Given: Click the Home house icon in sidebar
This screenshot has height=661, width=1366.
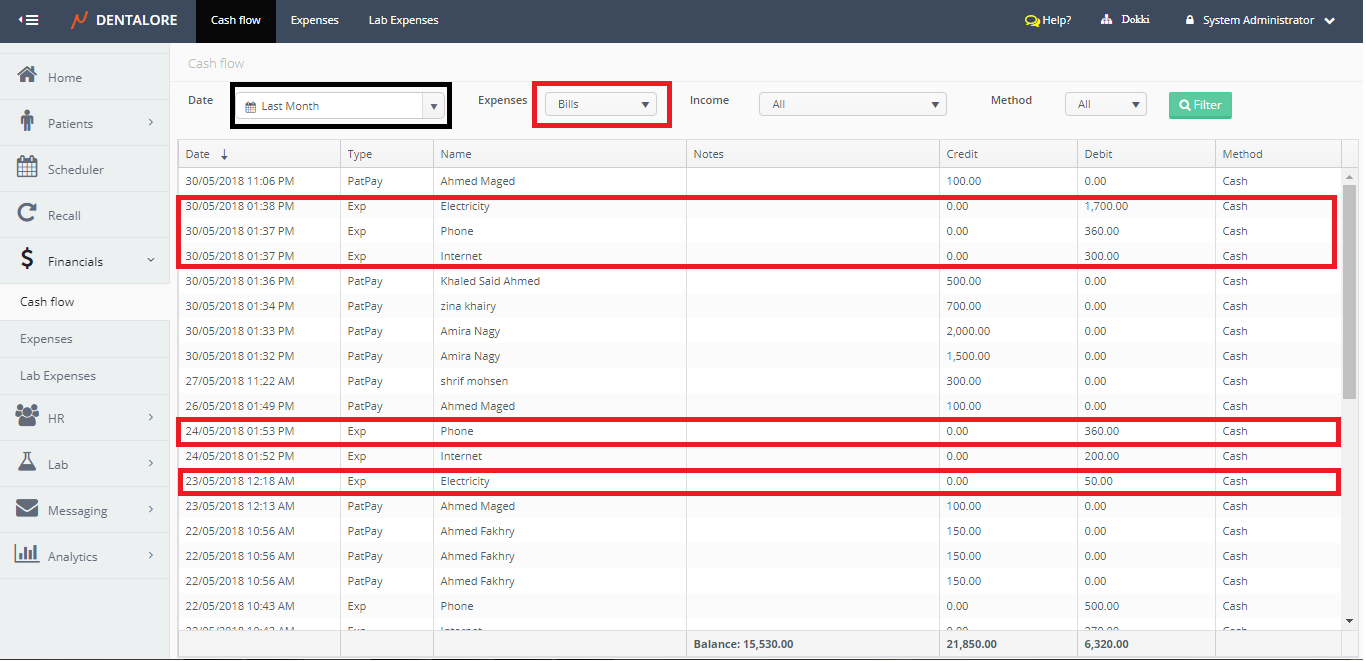Looking at the screenshot, I should [x=28, y=76].
